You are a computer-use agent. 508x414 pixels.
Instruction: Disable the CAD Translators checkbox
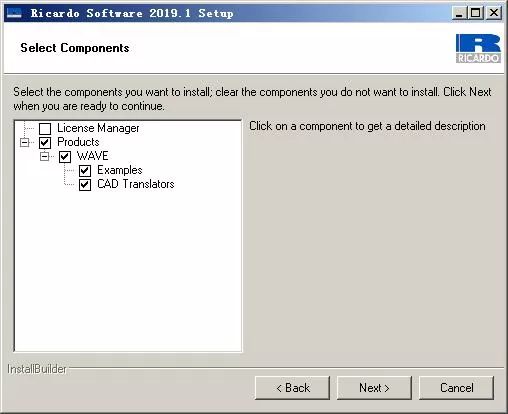click(85, 185)
